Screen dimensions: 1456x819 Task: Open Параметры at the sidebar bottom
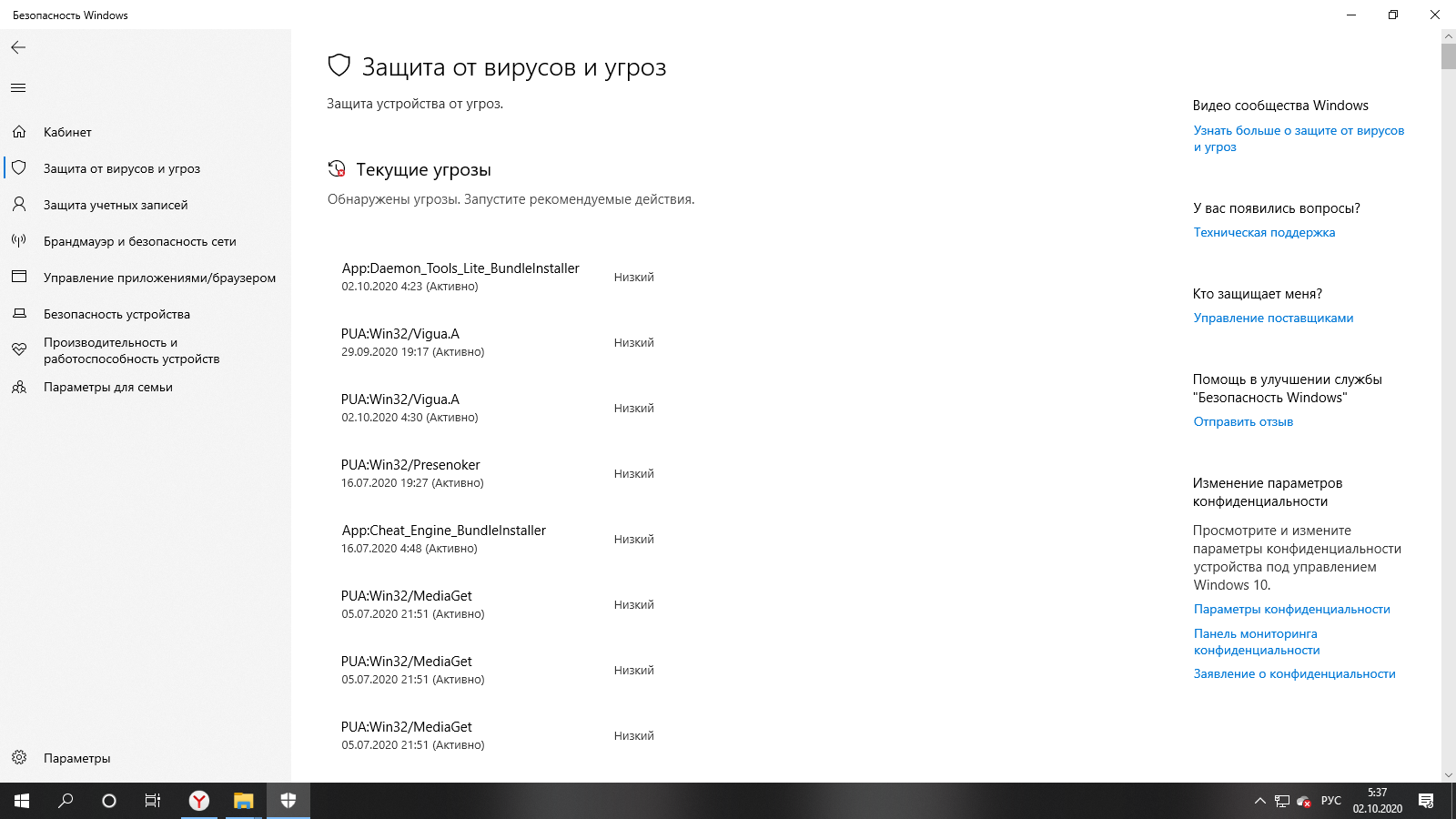tap(146, 758)
